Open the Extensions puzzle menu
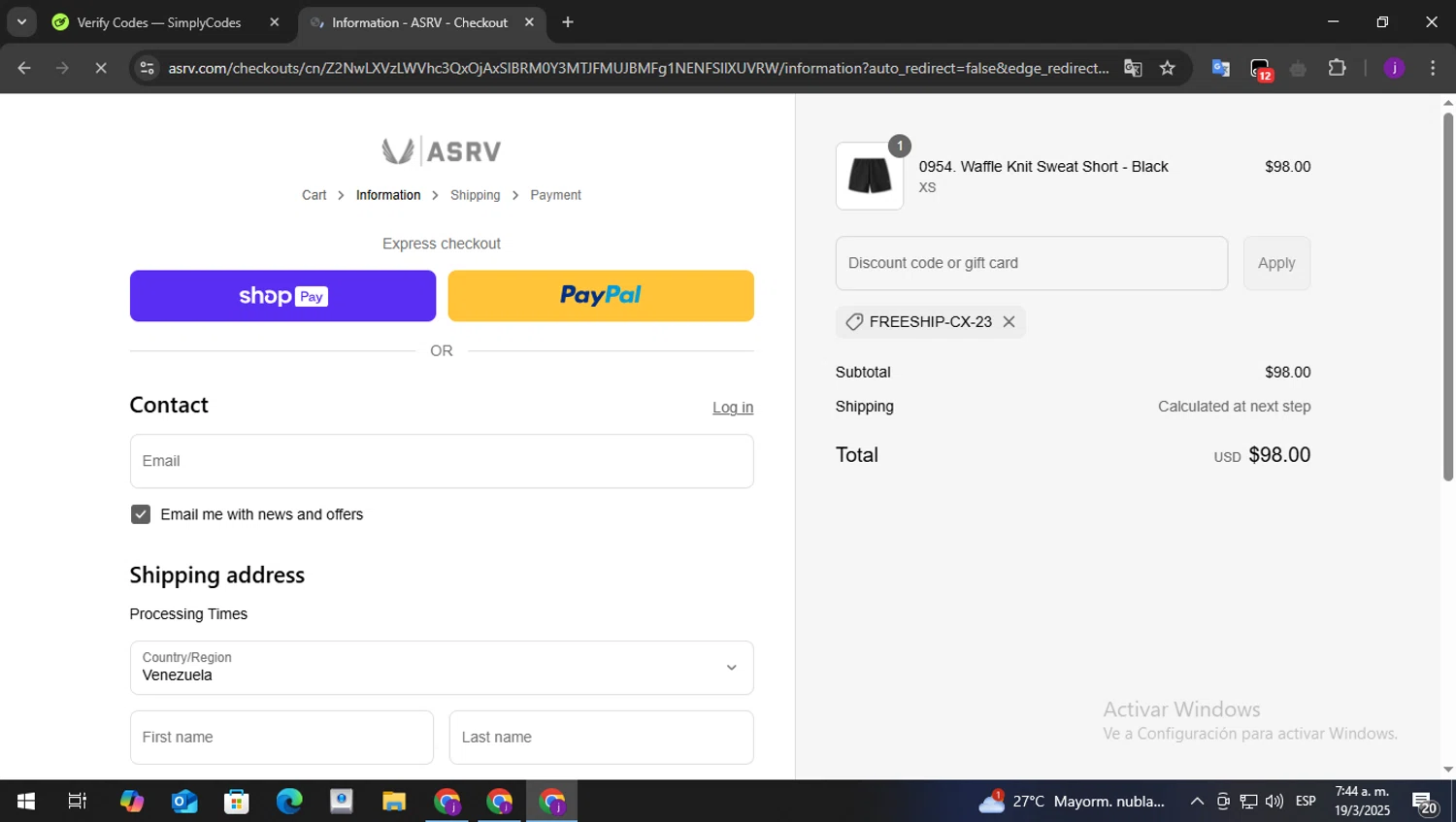Image resolution: width=1456 pixels, height=822 pixels. (x=1338, y=68)
